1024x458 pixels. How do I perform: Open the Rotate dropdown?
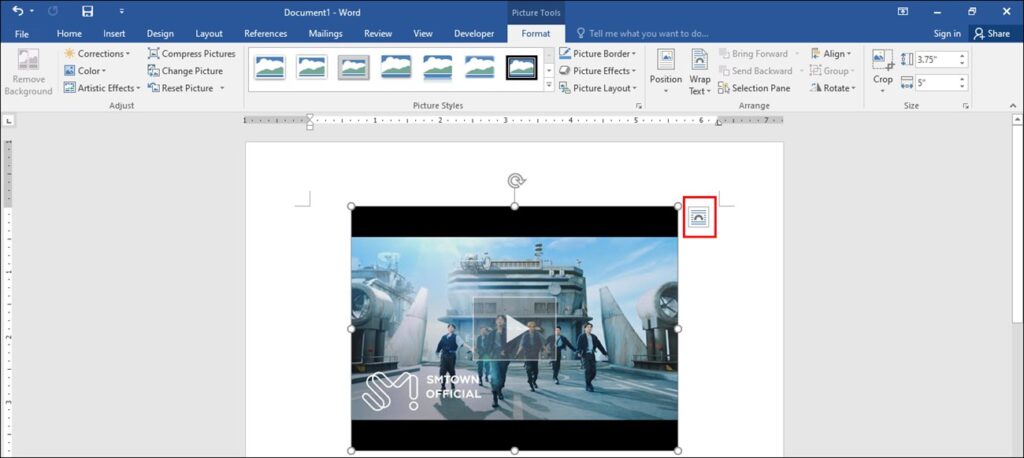(x=832, y=88)
